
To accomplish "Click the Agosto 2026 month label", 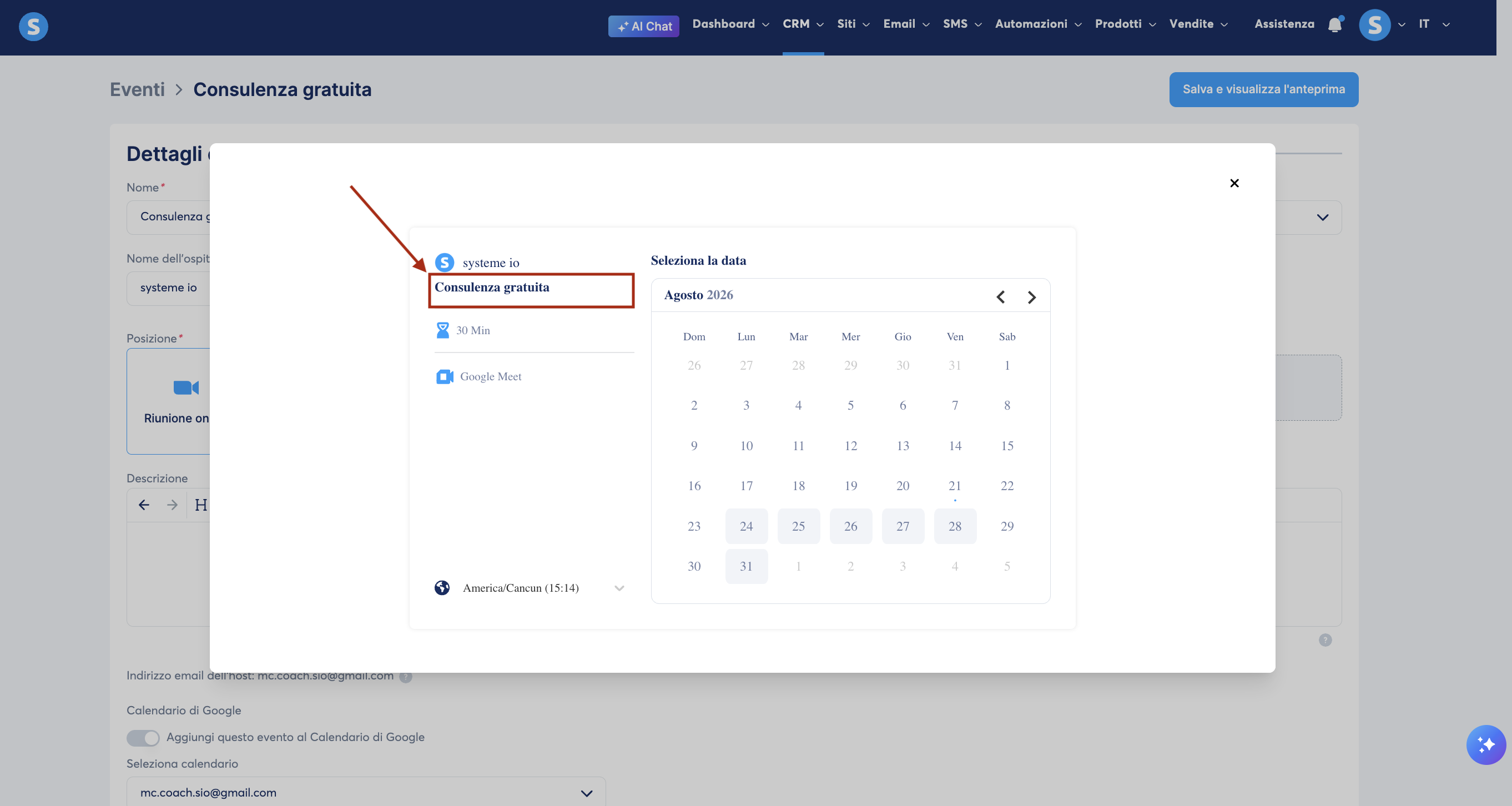I will [x=698, y=295].
